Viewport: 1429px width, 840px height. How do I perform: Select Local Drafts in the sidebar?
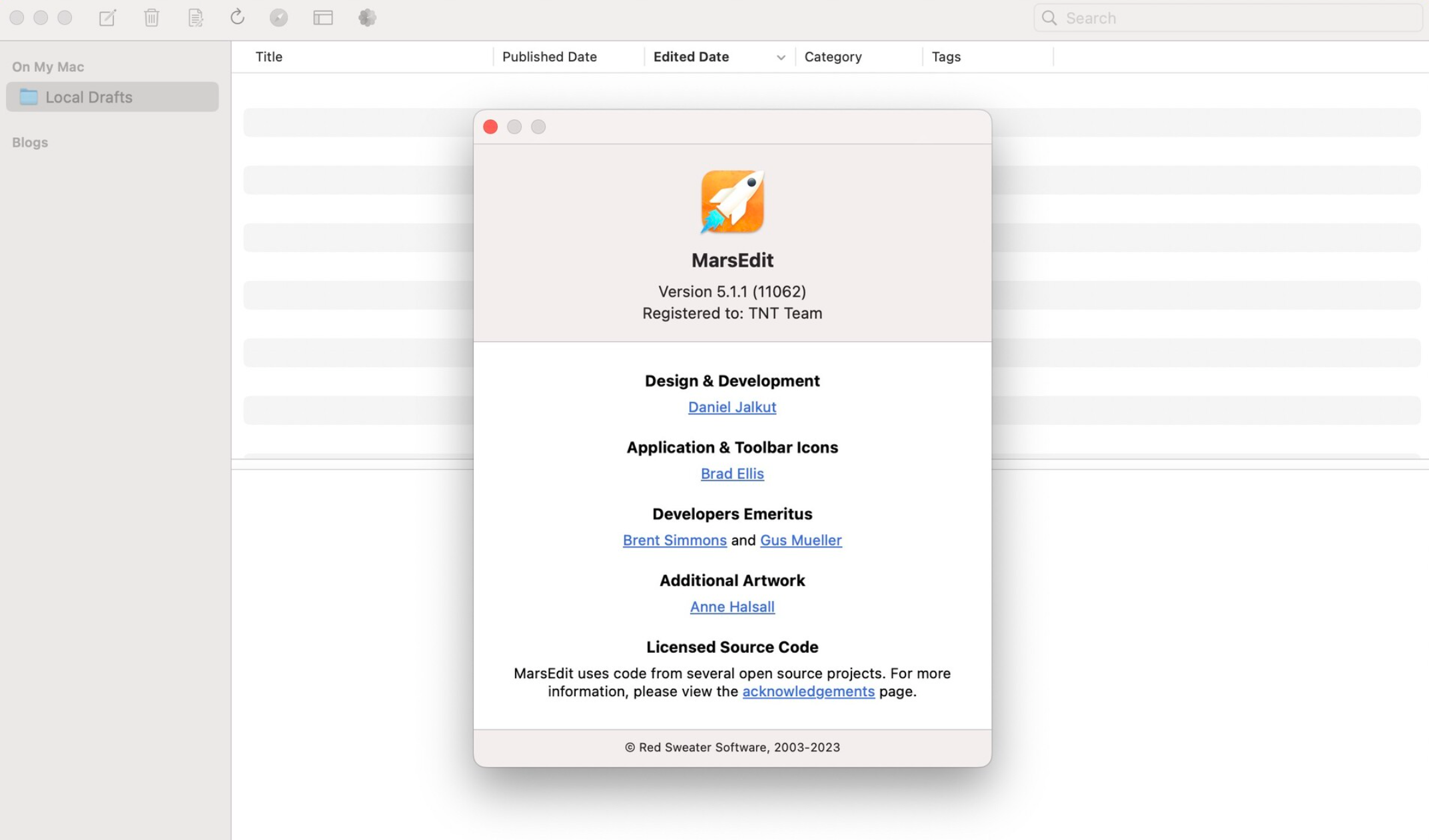click(x=112, y=97)
